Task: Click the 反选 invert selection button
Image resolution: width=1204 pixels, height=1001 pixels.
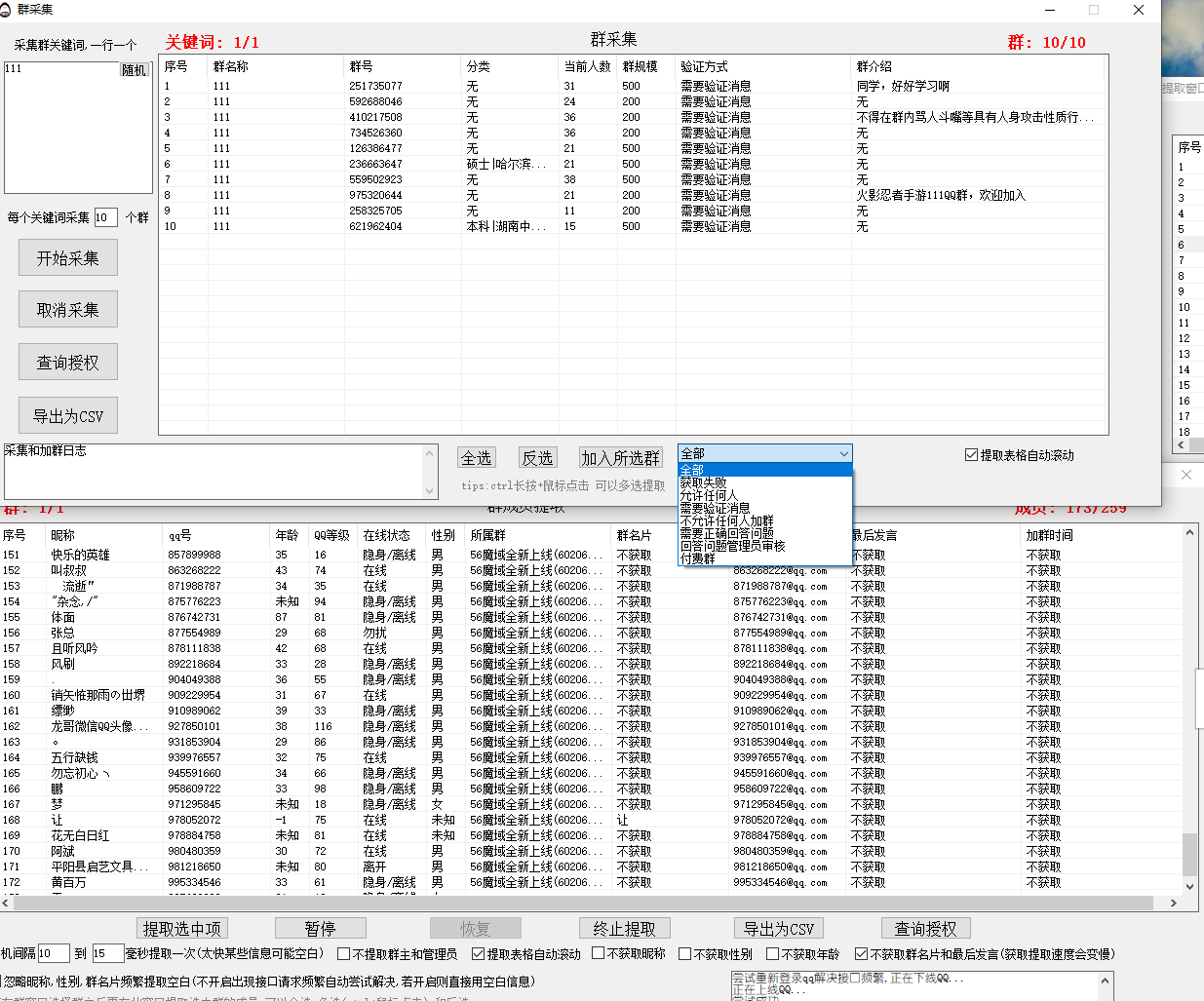Action: click(537, 458)
